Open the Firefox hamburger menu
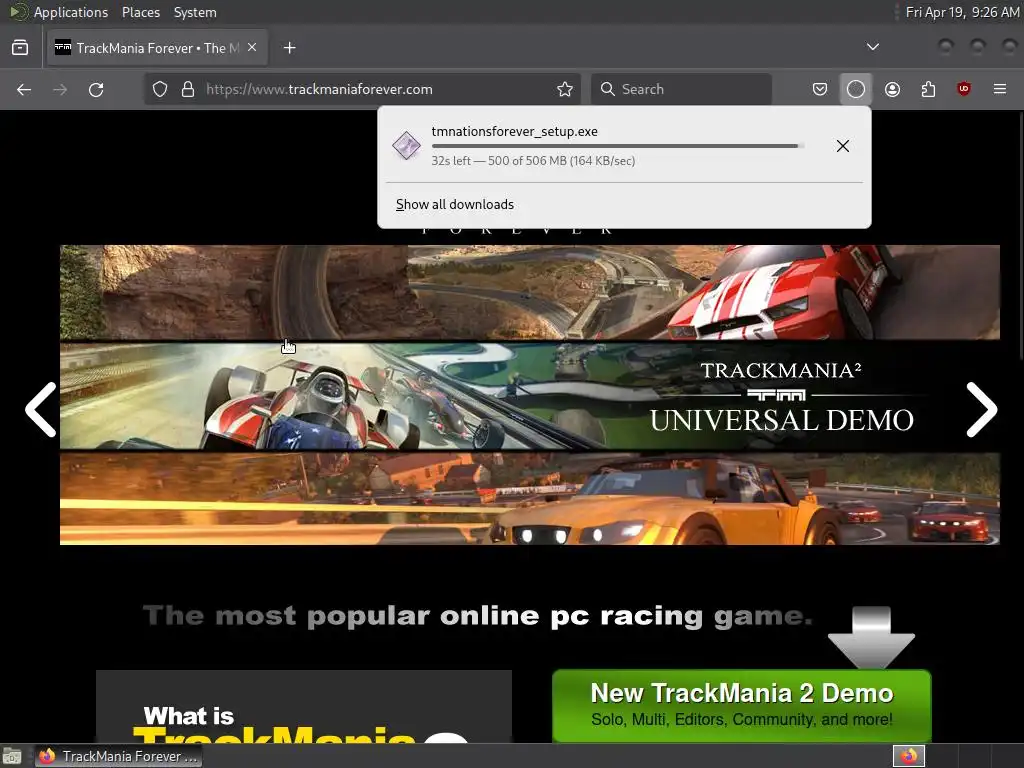This screenshot has width=1024, height=768. click(x=1000, y=89)
